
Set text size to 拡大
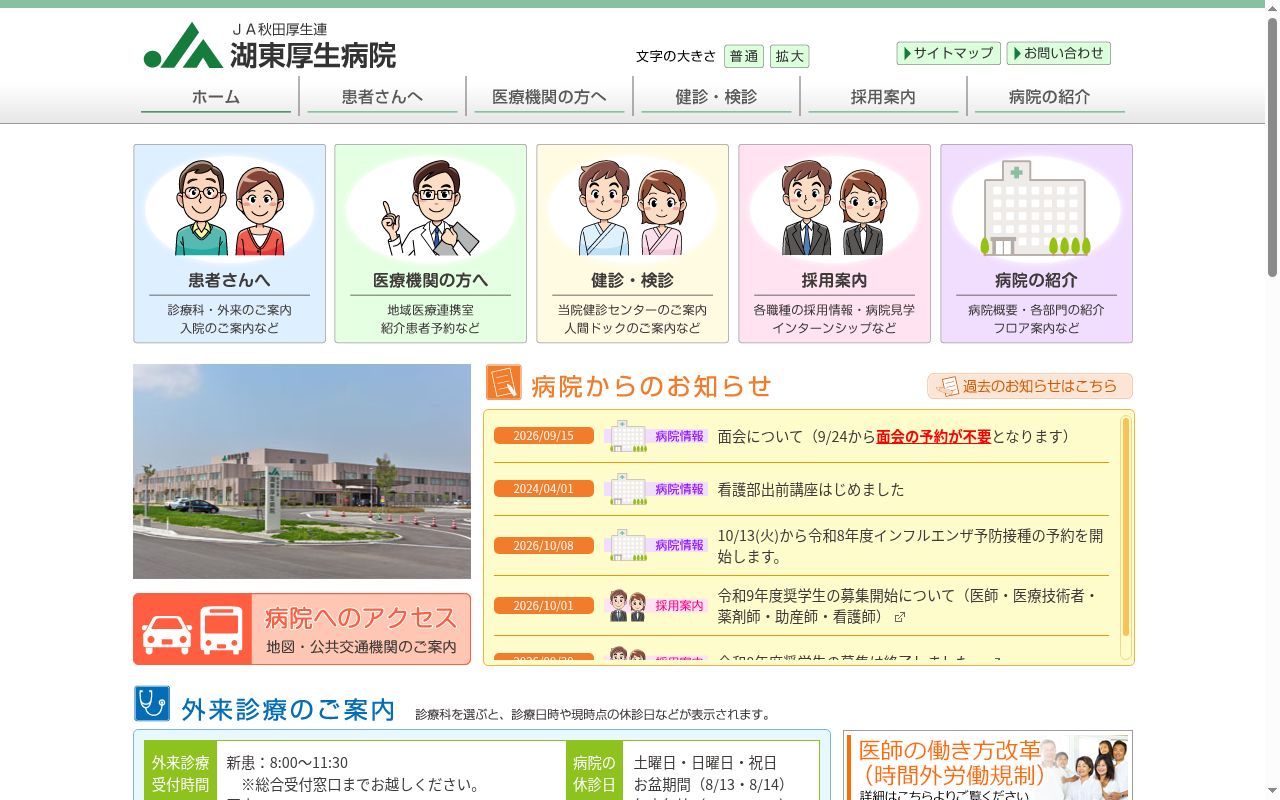click(x=790, y=56)
